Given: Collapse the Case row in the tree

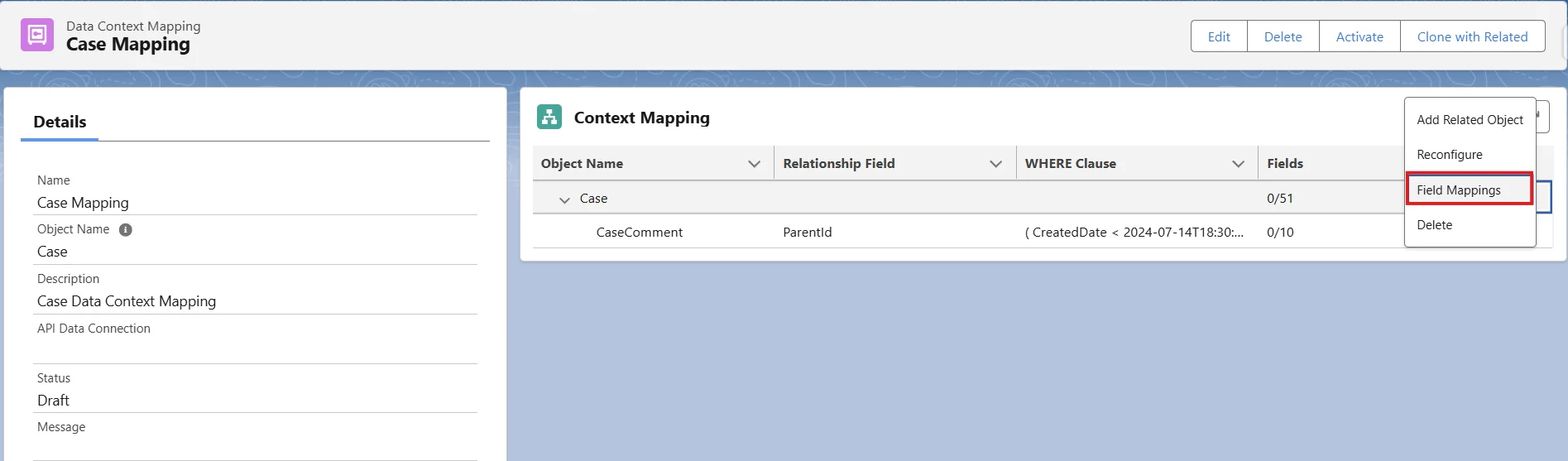Looking at the screenshot, I should [x=564, y=199].
